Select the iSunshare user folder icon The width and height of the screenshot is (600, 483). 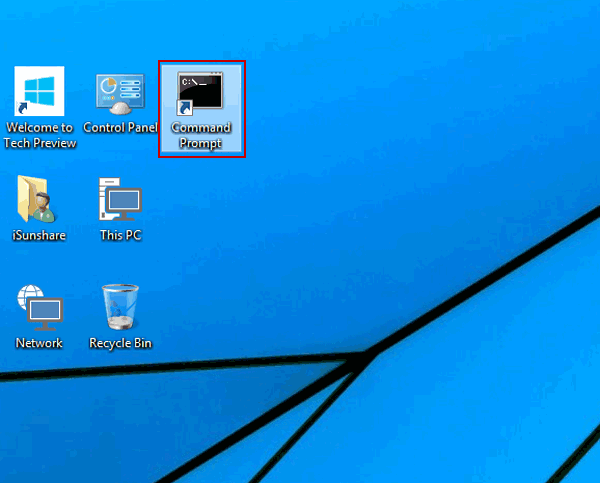[36, 199]
